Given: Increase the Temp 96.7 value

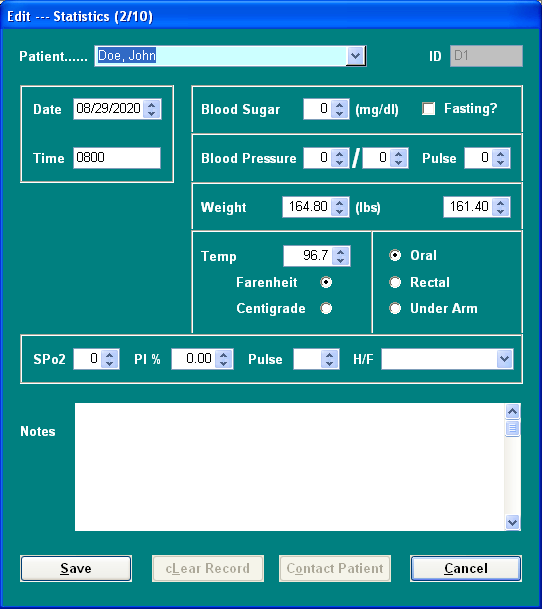Looking at the screenshot, I should click(x=341, y=251).
